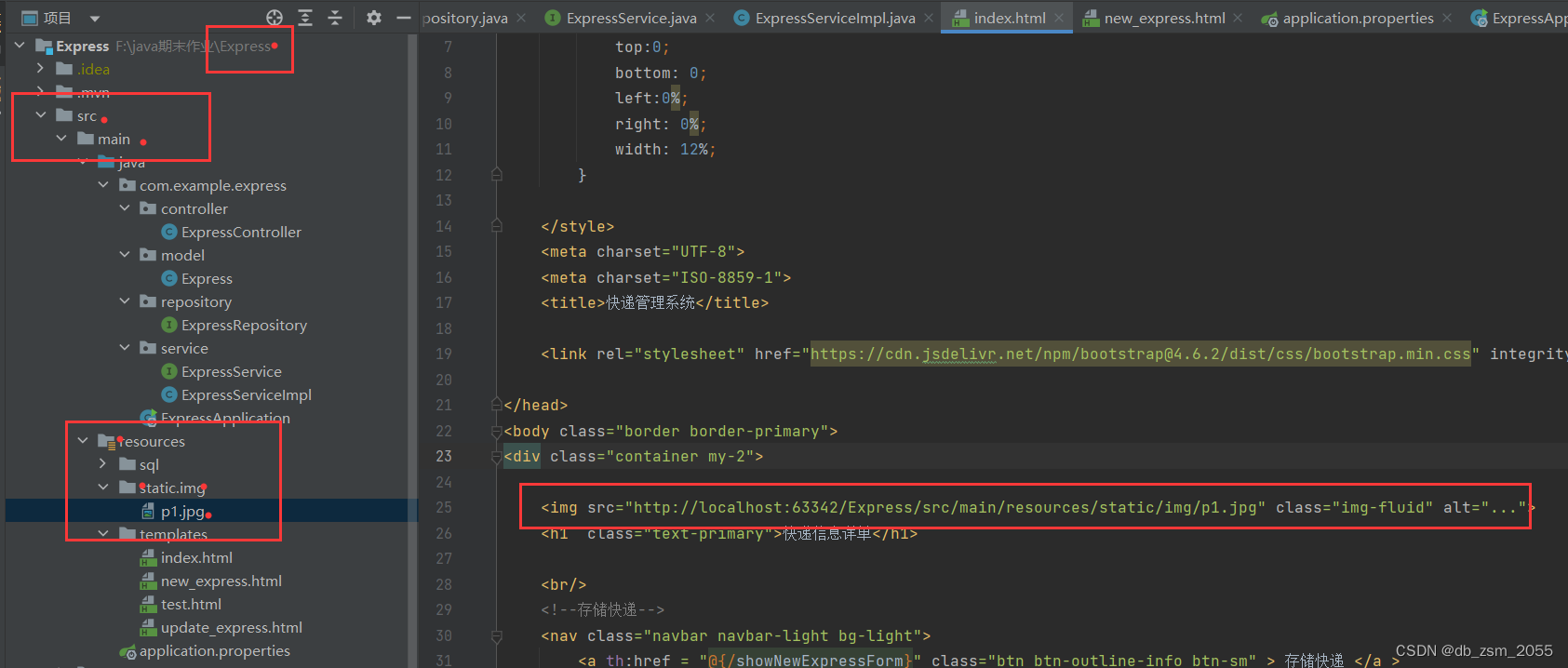Select the java source folder
The width and height of the screenshot is (1568, 668).
point(122,162)
